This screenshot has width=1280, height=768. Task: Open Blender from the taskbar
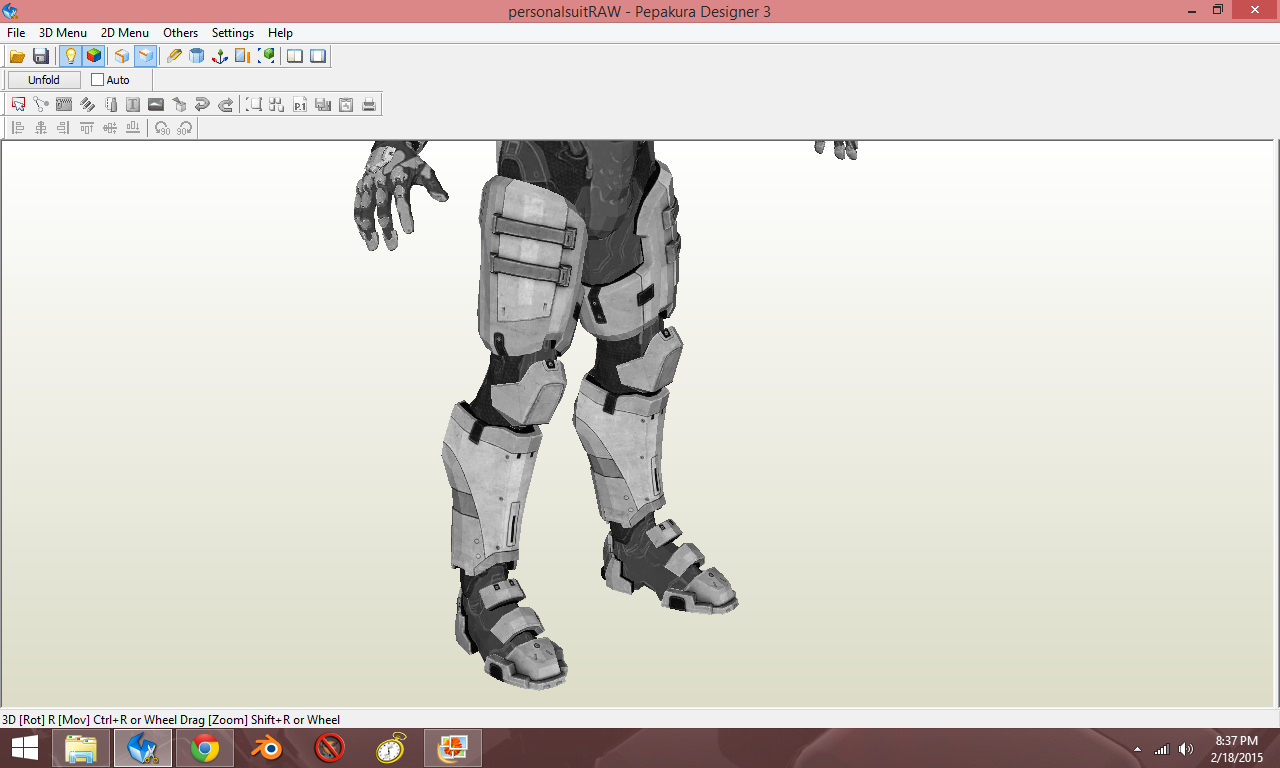tap(266, 748)
